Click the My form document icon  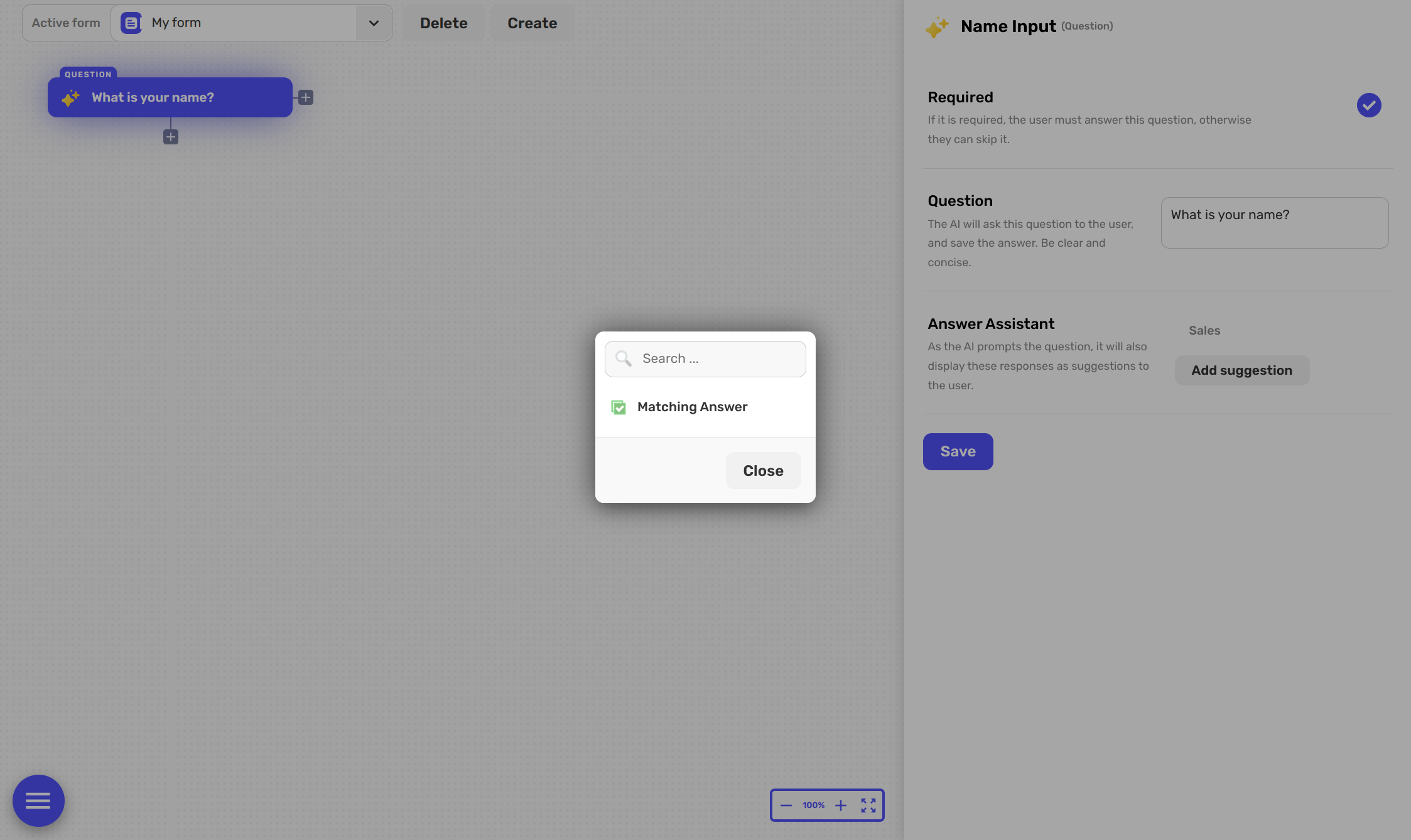(x=131, y=23)
